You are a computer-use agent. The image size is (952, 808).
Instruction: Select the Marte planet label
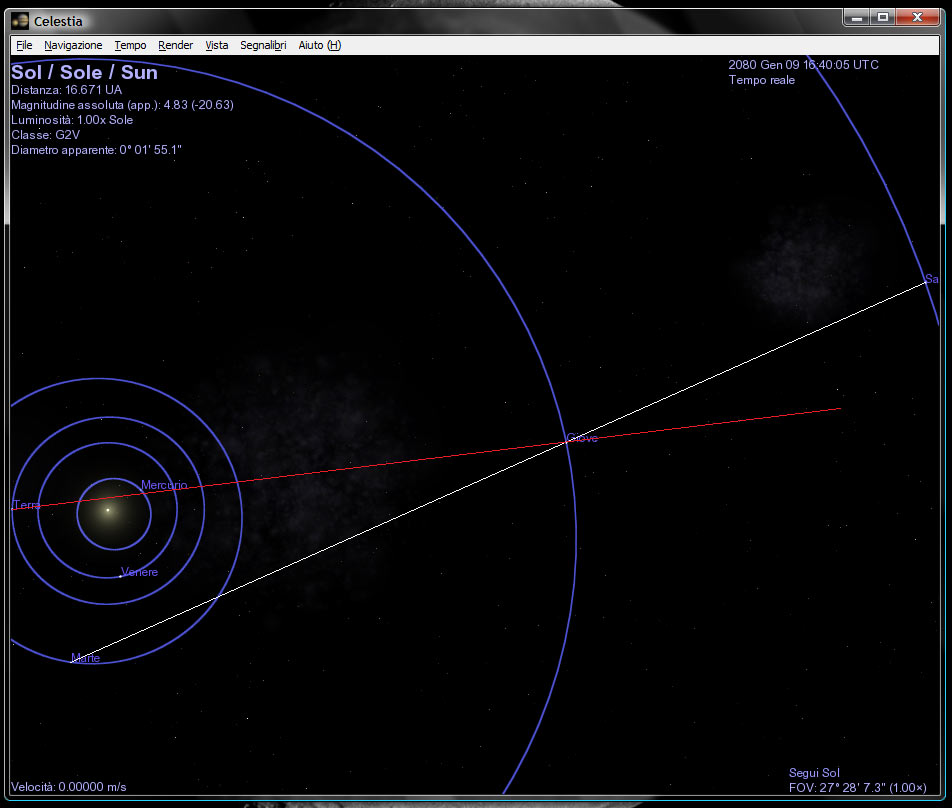85,657
